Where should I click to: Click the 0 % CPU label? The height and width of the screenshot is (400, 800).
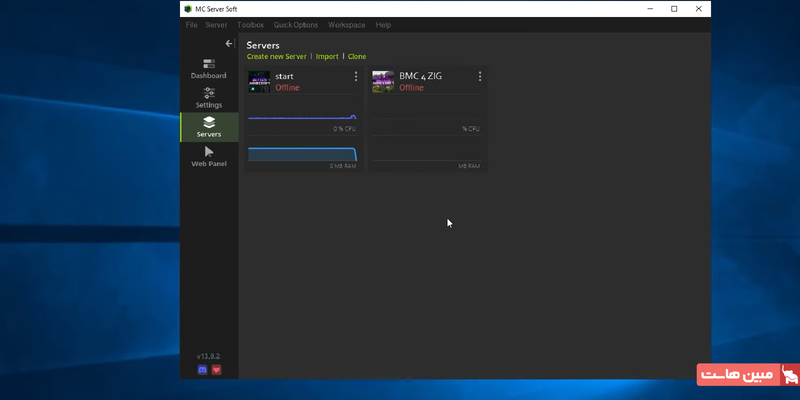pos(344,129)
